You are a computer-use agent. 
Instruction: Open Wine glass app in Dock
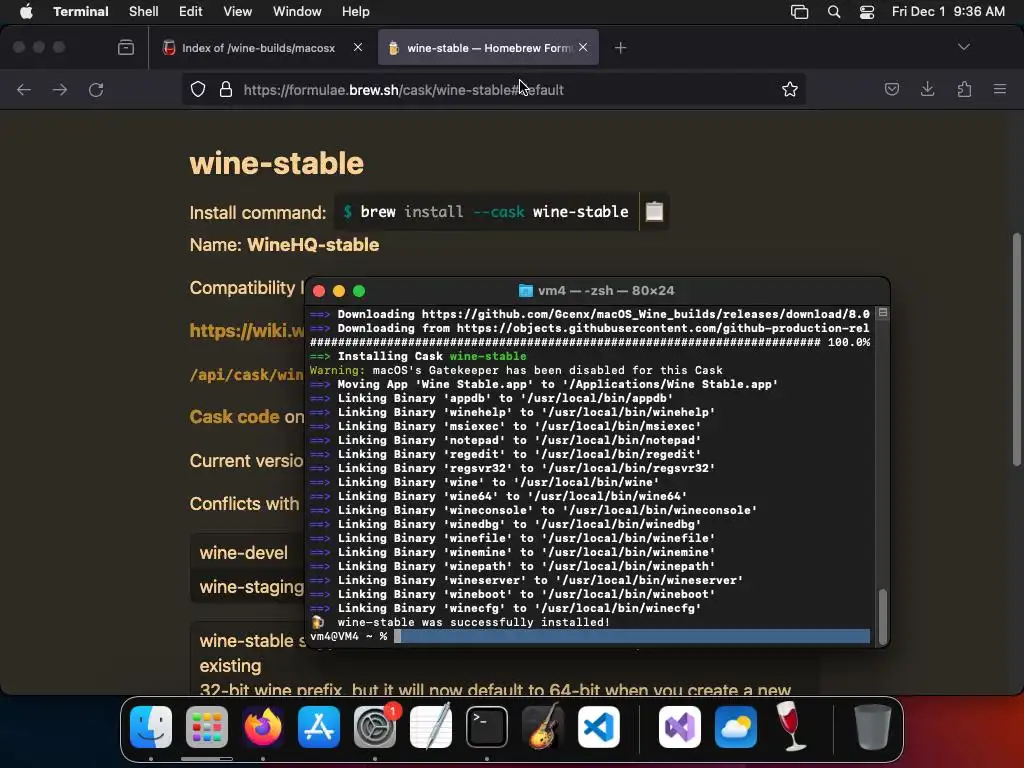click(x=792, y=727)
